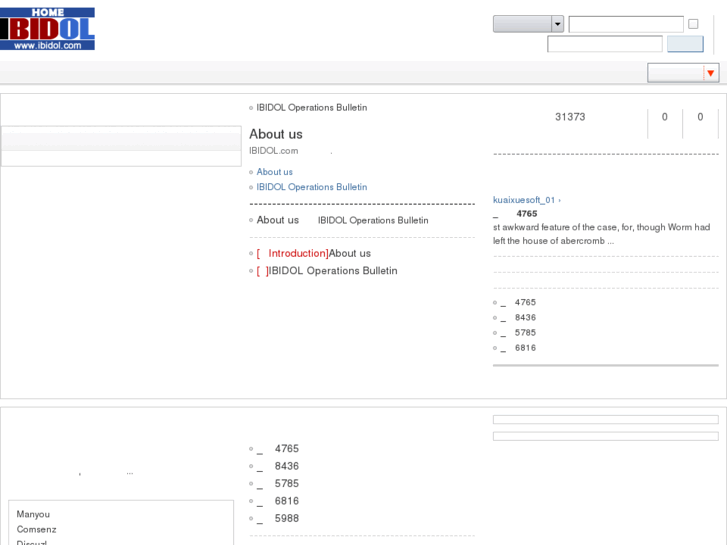727x545 pixels.
Task: Click the Manyou link
Action: [33, 514]
